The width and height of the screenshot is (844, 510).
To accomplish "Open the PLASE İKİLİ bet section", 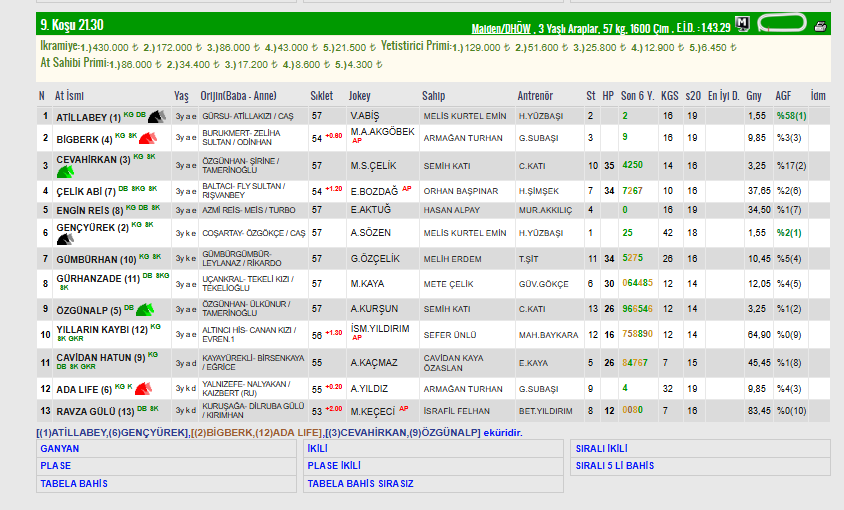I will click(x=334, y=465).
